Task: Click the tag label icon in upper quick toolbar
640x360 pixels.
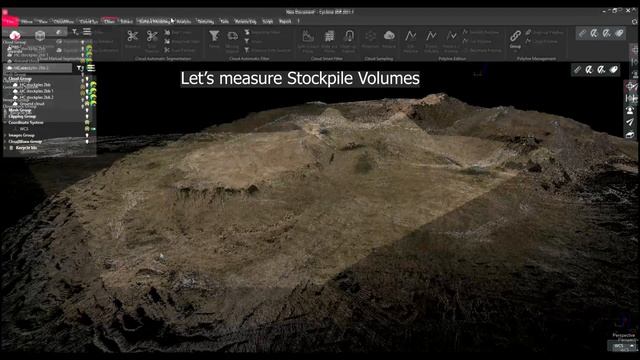Action: point(619,33)
